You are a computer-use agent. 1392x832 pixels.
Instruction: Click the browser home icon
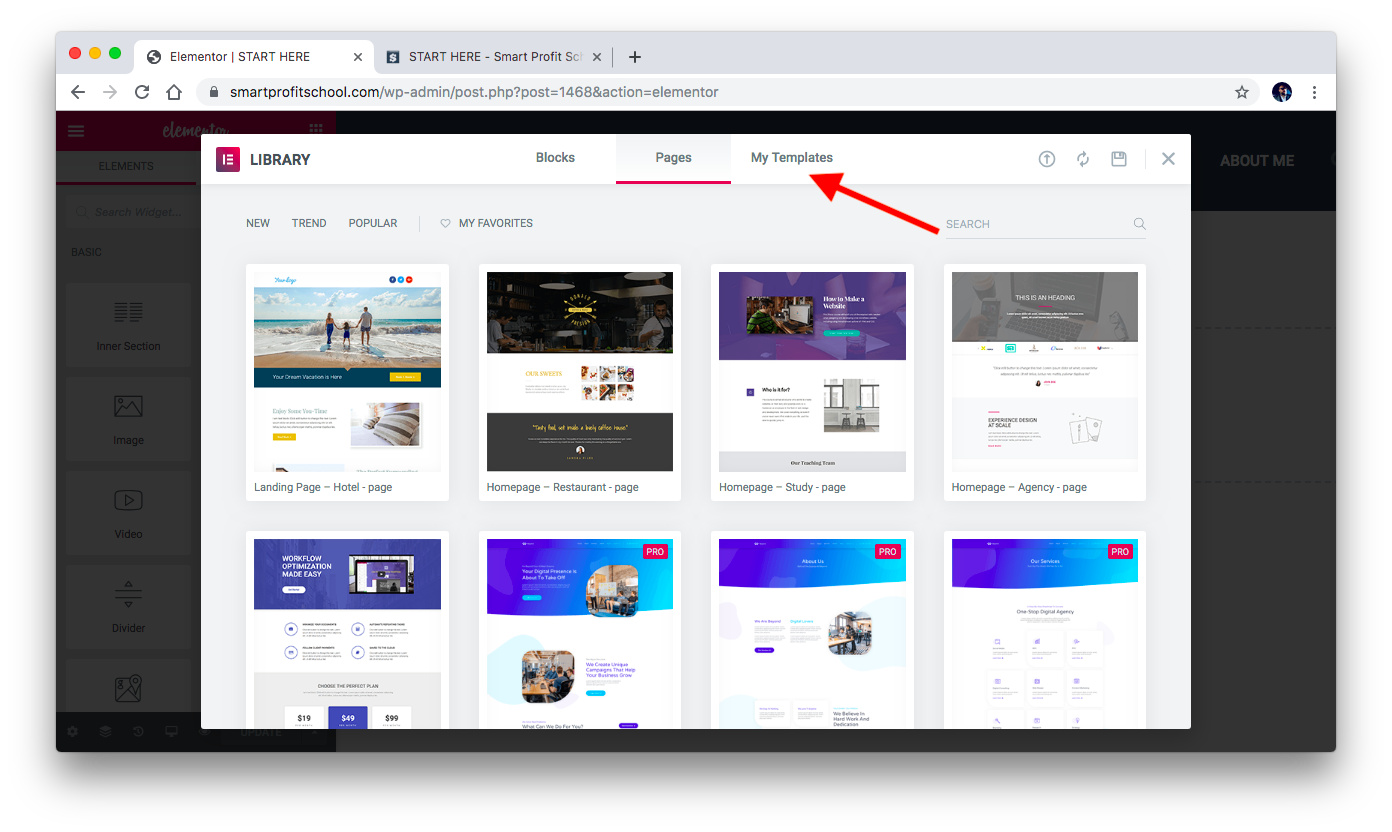174,92
